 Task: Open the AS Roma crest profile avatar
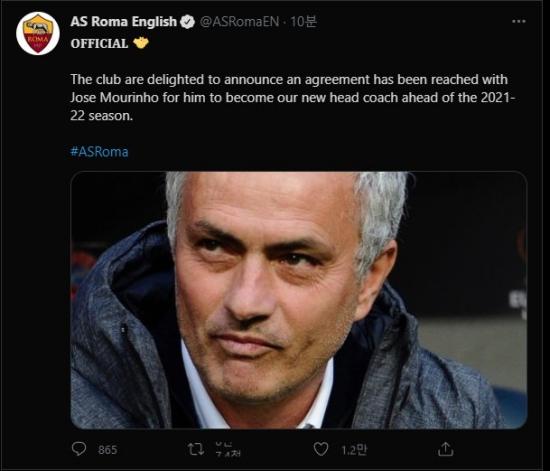[38, 33]
